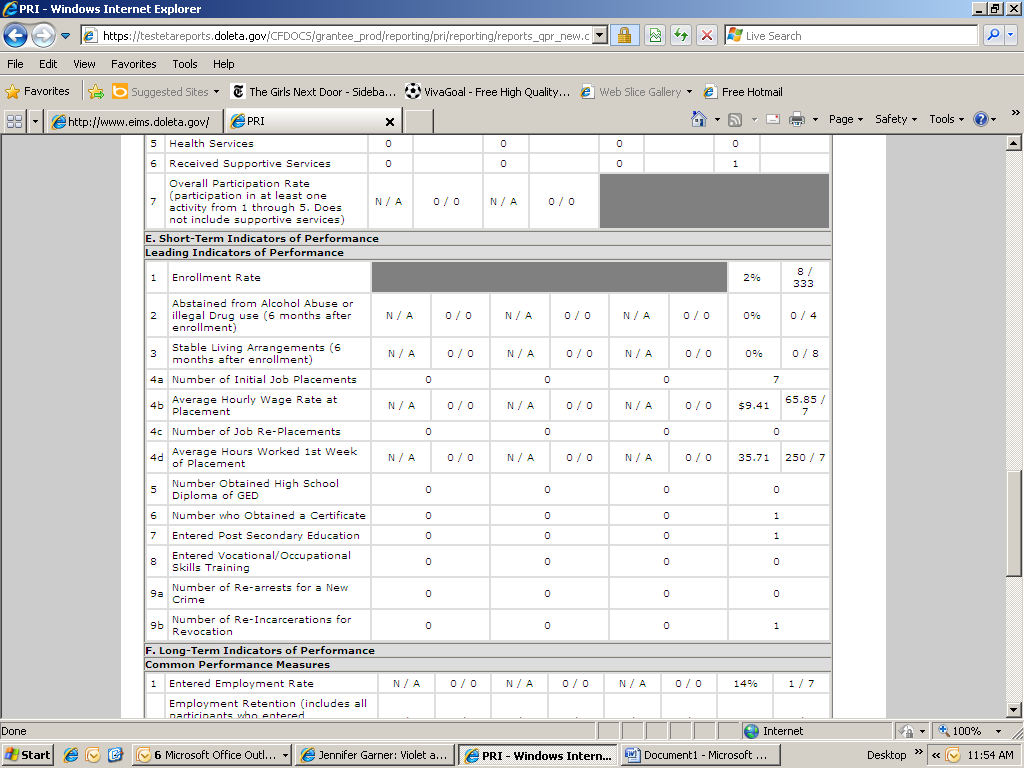Close the PRI tab

(390, 122)
